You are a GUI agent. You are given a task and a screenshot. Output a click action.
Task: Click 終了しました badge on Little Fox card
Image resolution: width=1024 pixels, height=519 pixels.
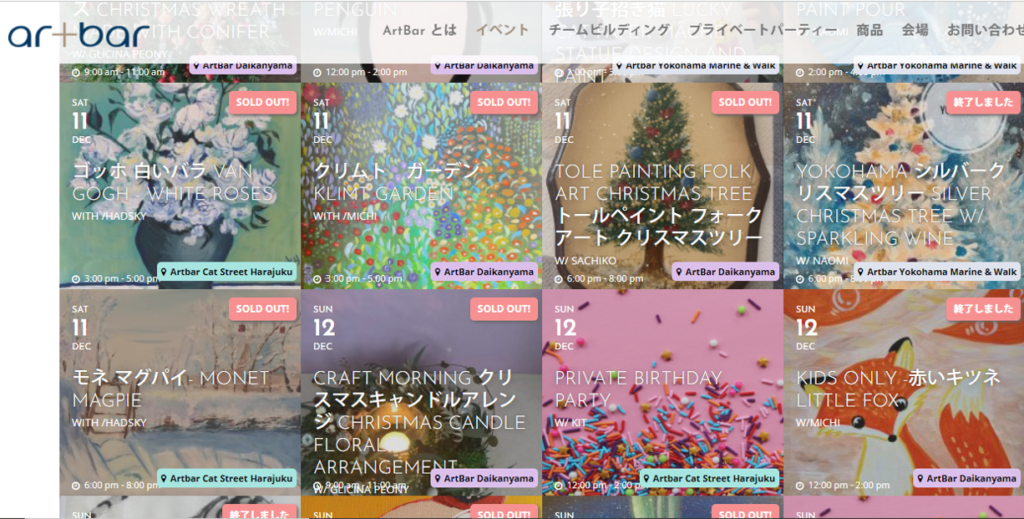click(x=983, y=309)
